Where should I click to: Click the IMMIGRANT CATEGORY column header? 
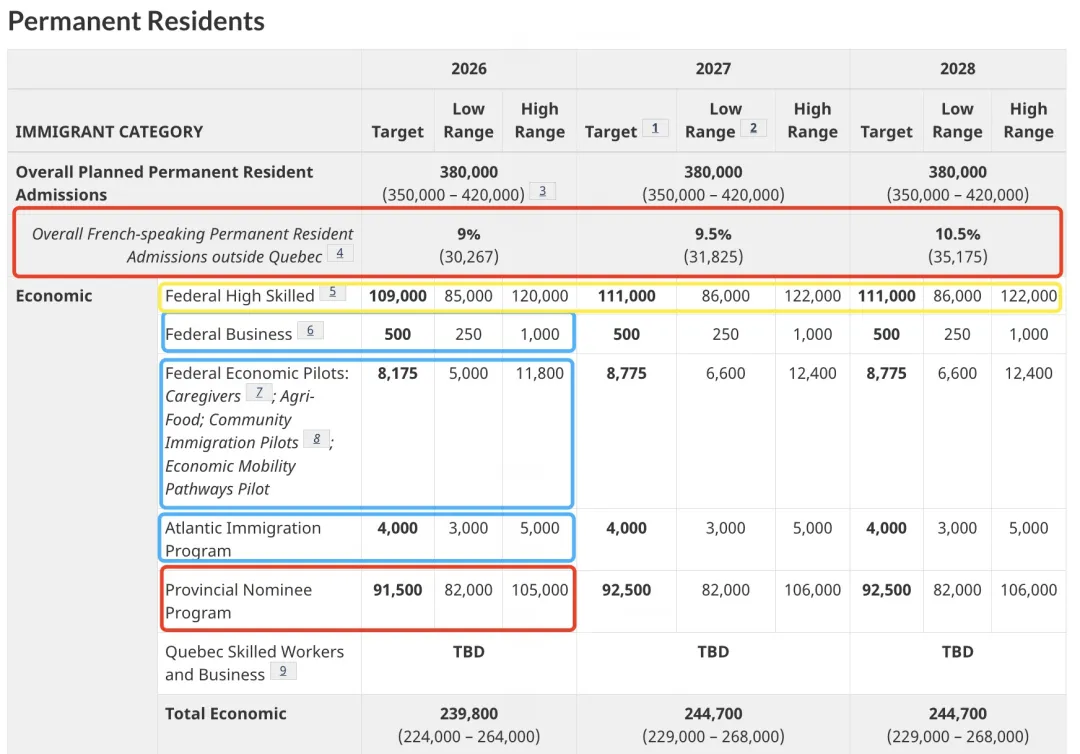point(109,132)
